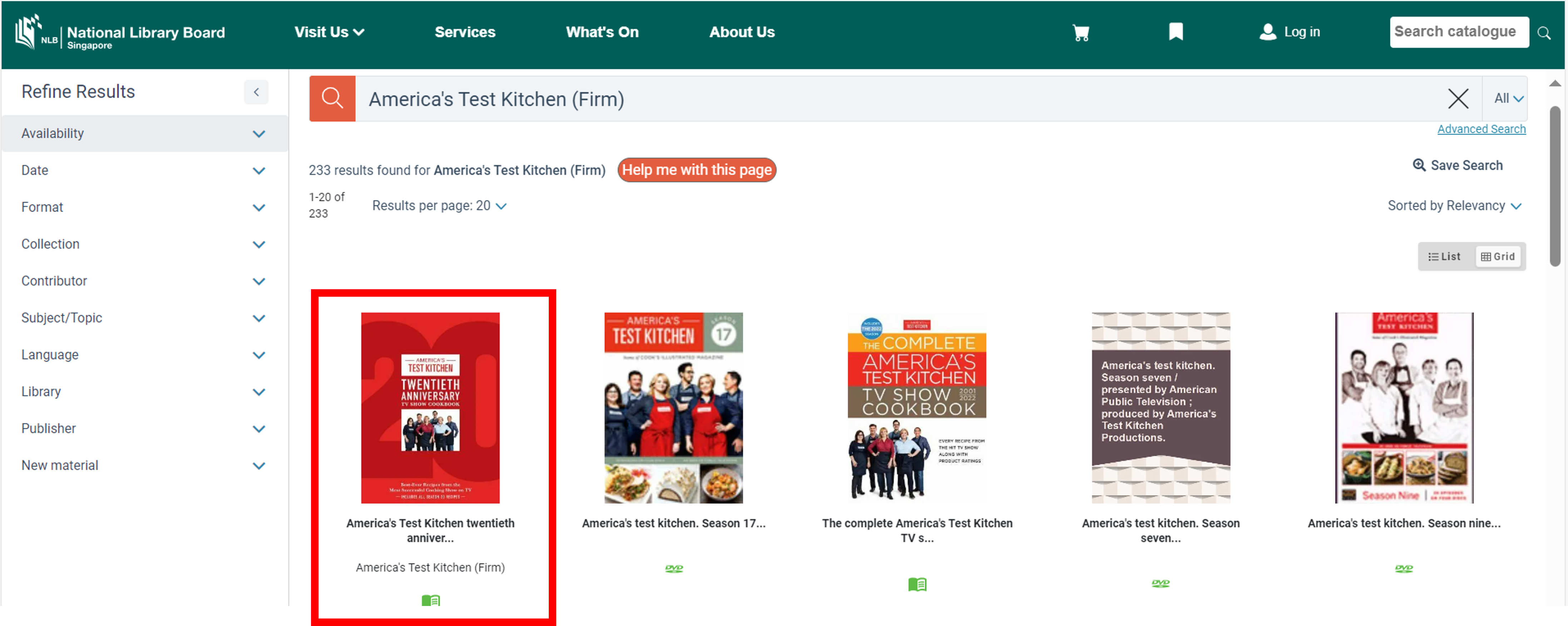Open Results per page dropdown
Screen dimensions: 1568x626
click(x=439, y=206)
